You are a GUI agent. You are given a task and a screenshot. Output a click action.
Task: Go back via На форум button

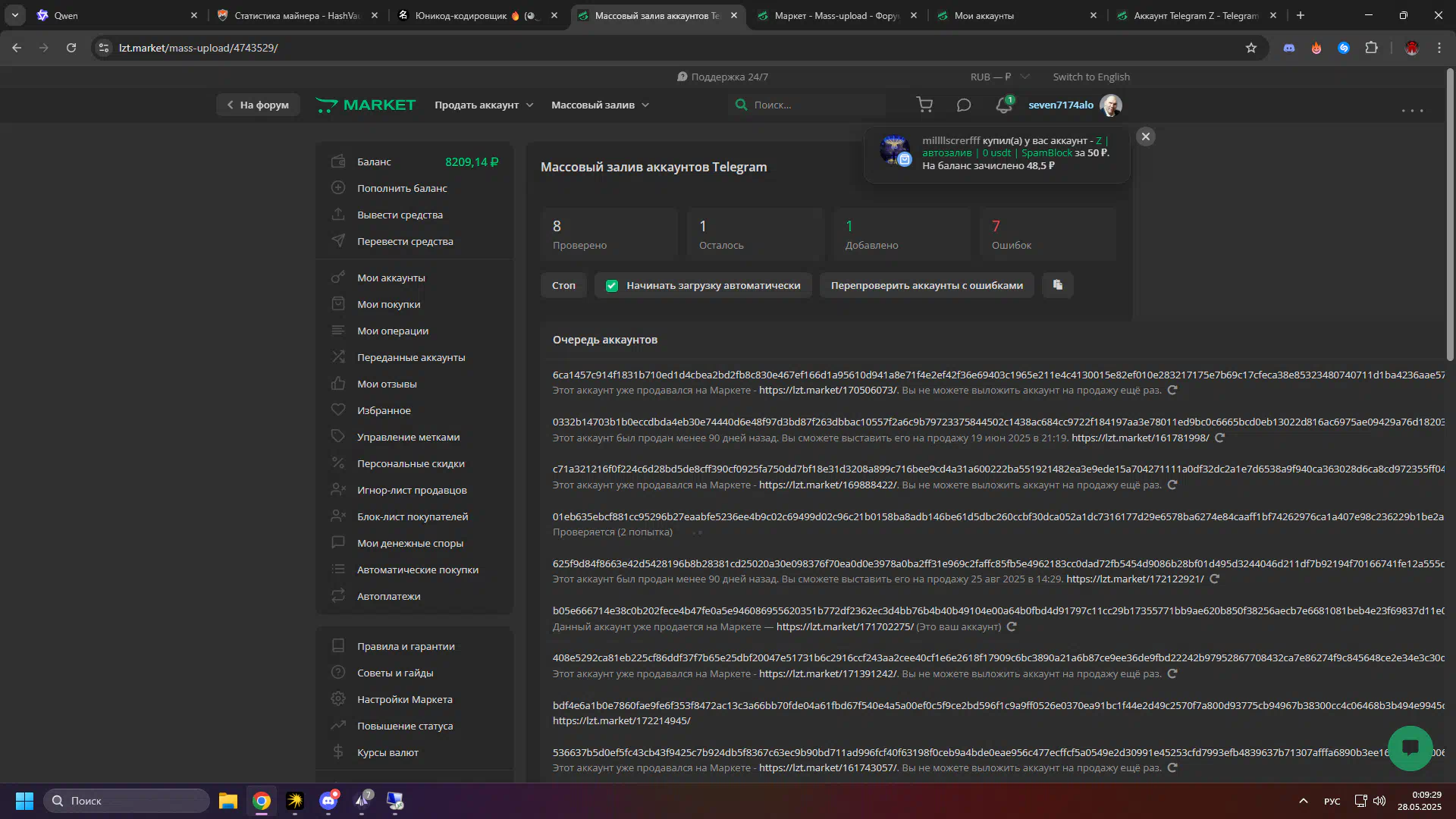pyautogui.click(x=258, y=105)
